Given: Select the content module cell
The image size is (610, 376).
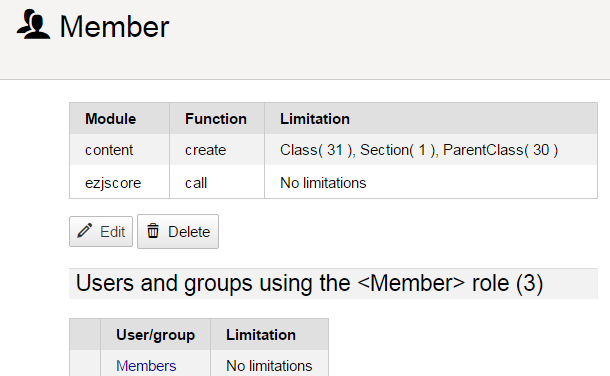Looking at the screenshot, I should click(x=120, y=150).
